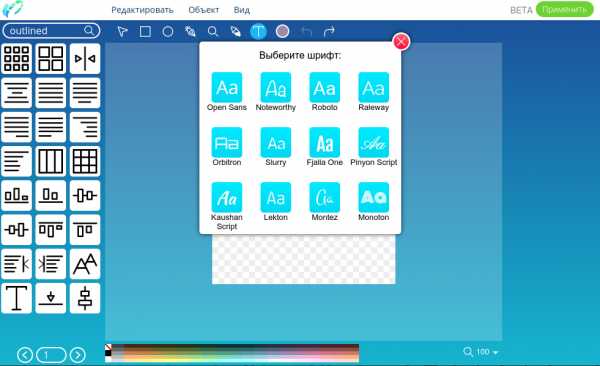The image size is (600, 366).
Task: Open the Объект menu
Action: click(x=204, y=10)
